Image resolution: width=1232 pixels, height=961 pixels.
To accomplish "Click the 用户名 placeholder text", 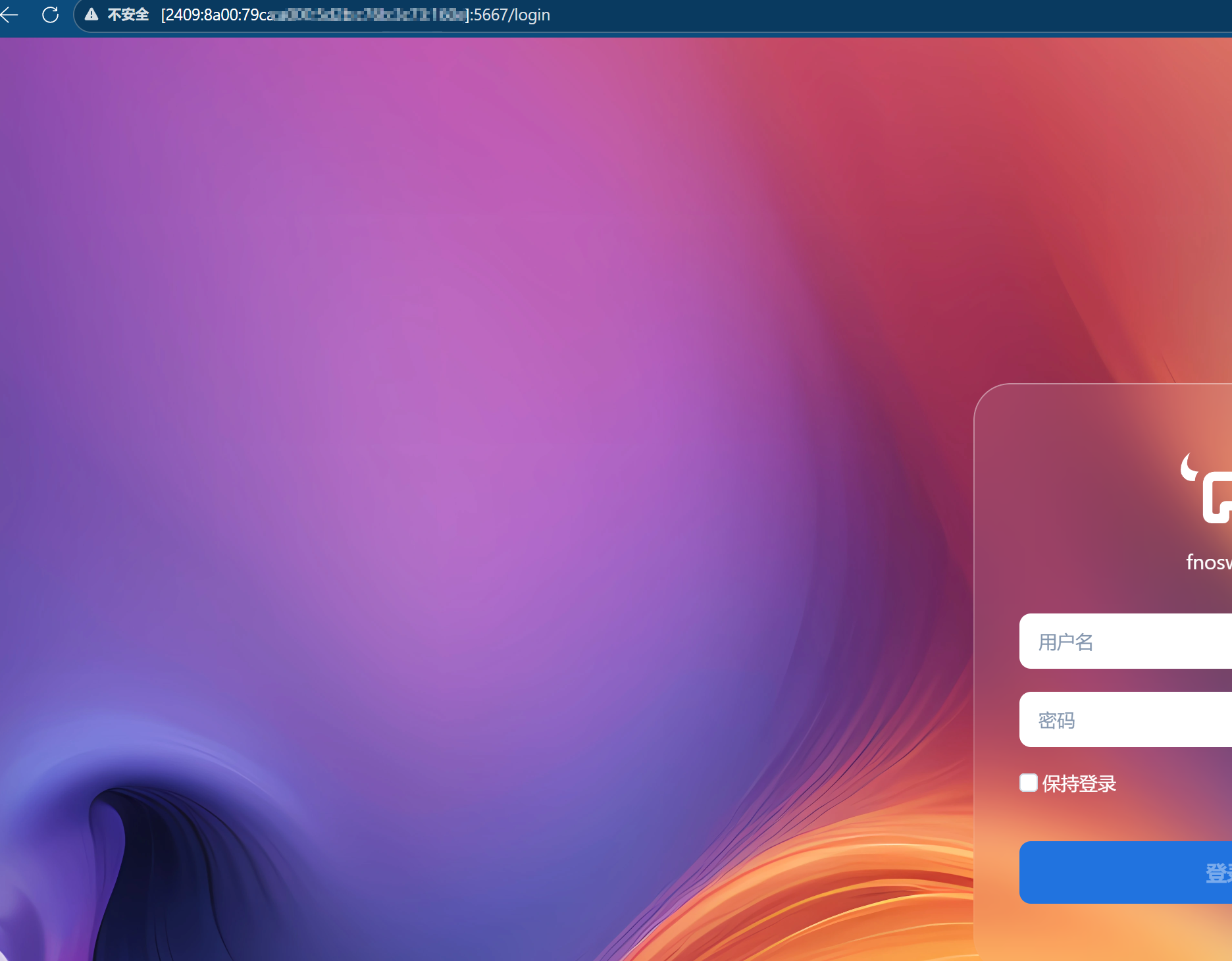I will point(1065,642).
